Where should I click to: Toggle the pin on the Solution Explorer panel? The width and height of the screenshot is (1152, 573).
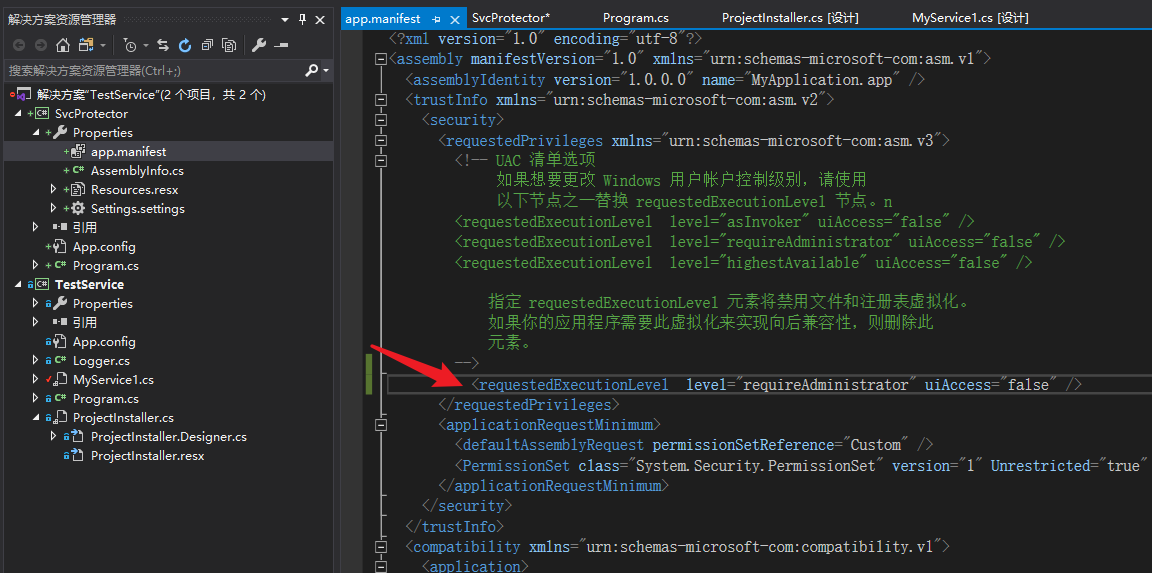pos(303,19)
